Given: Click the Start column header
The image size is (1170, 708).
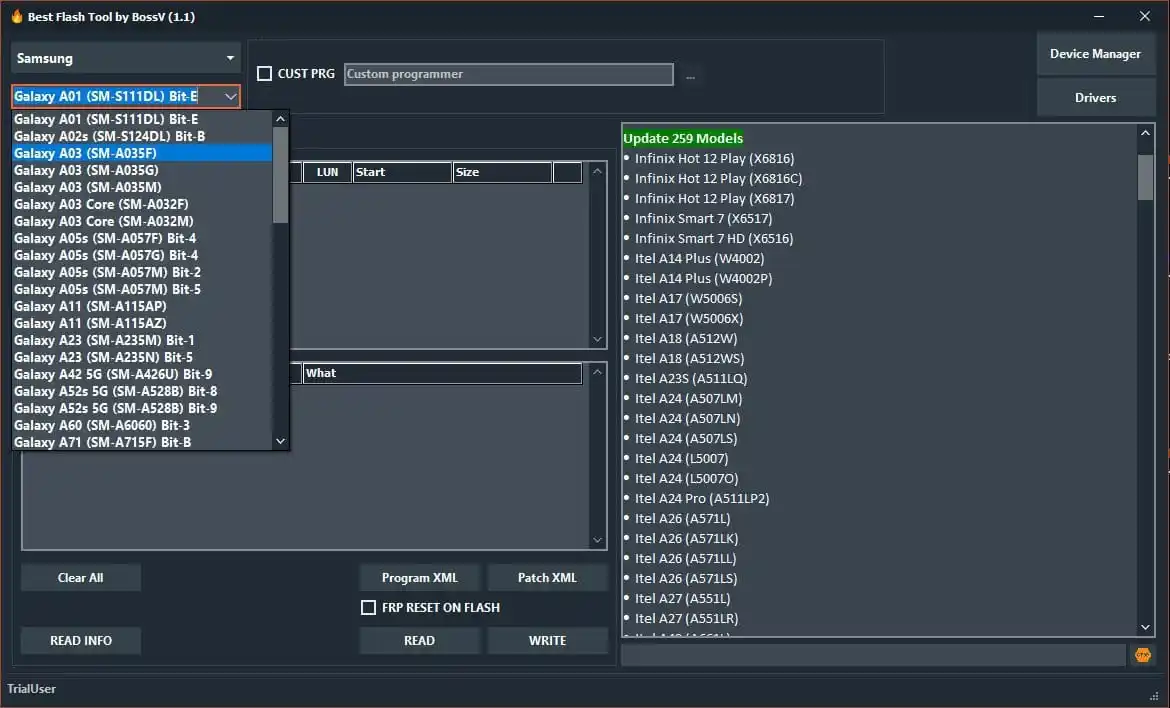Looking at the screenshot, I should coord(402,172).
